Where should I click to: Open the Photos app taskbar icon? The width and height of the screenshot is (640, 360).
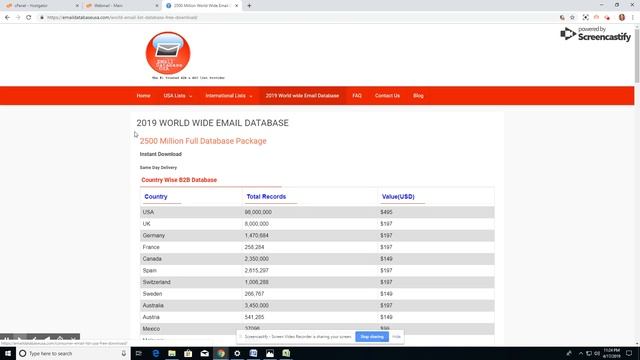(x=270, y=353)
